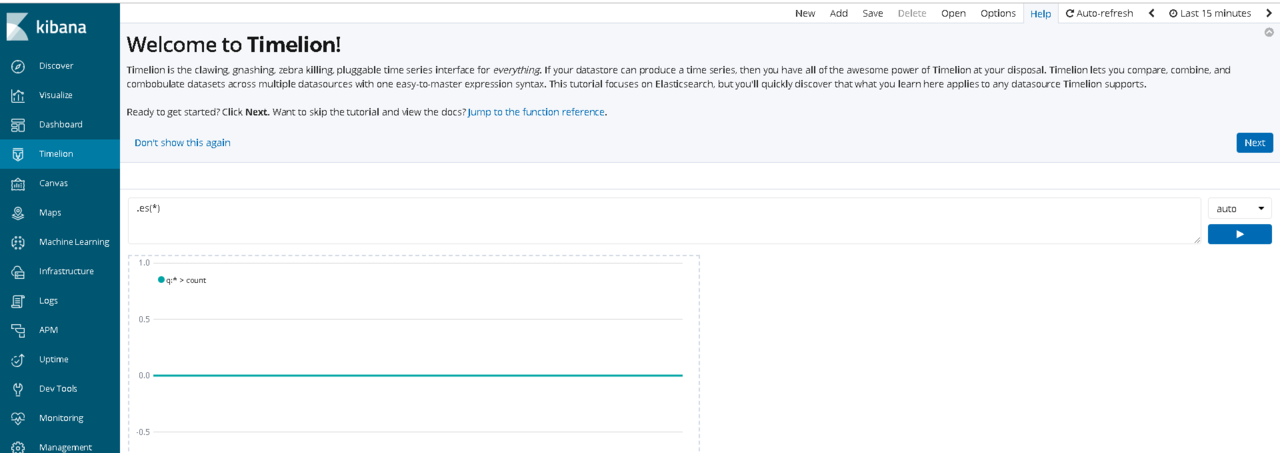Follow Jump to the function reference link
The height and width of the screenshot is (453, 1280).
[x=536, y=112]
